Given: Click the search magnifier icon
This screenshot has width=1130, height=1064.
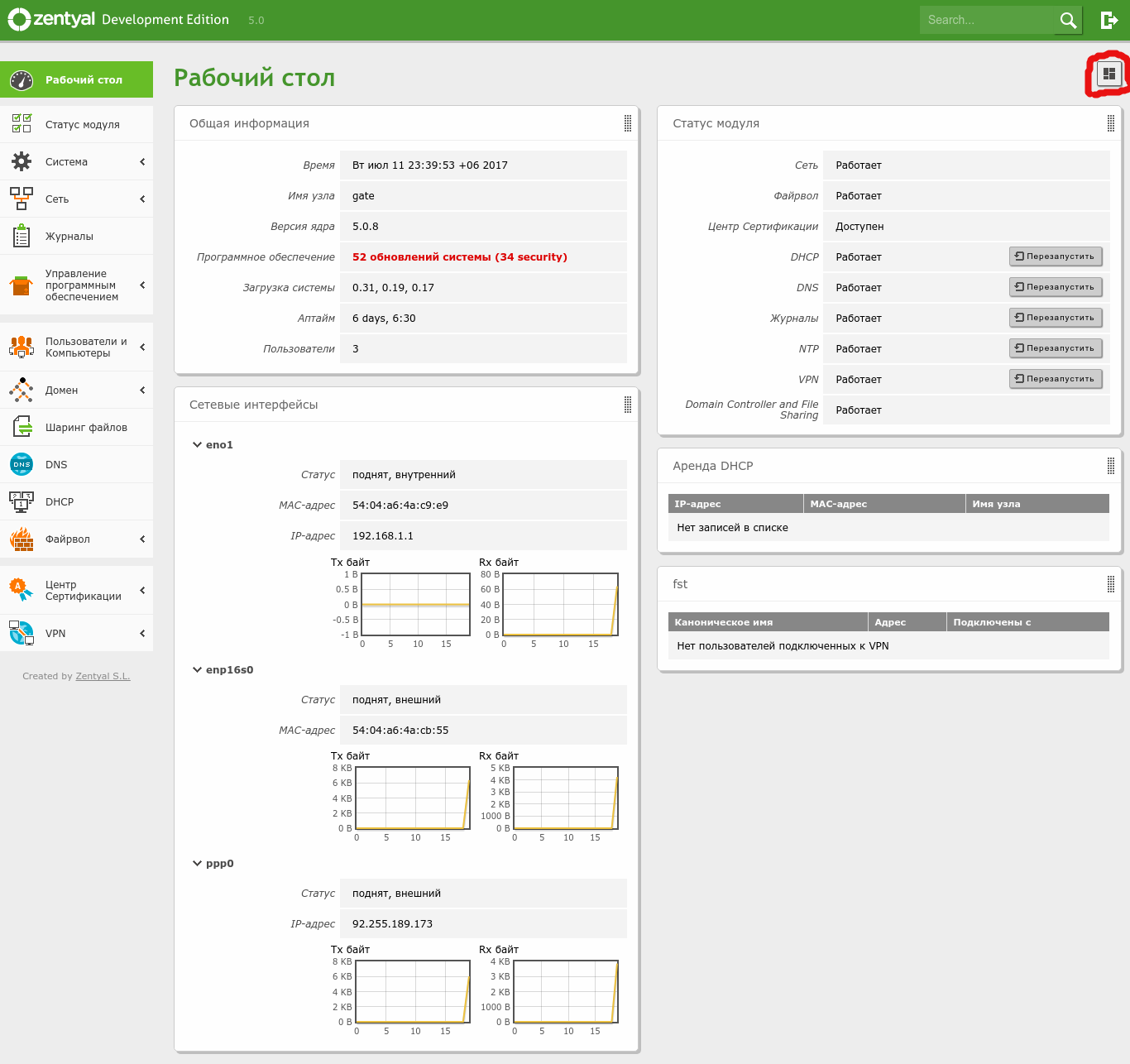Looking at the screenshot, I should tap(1068, 20).
